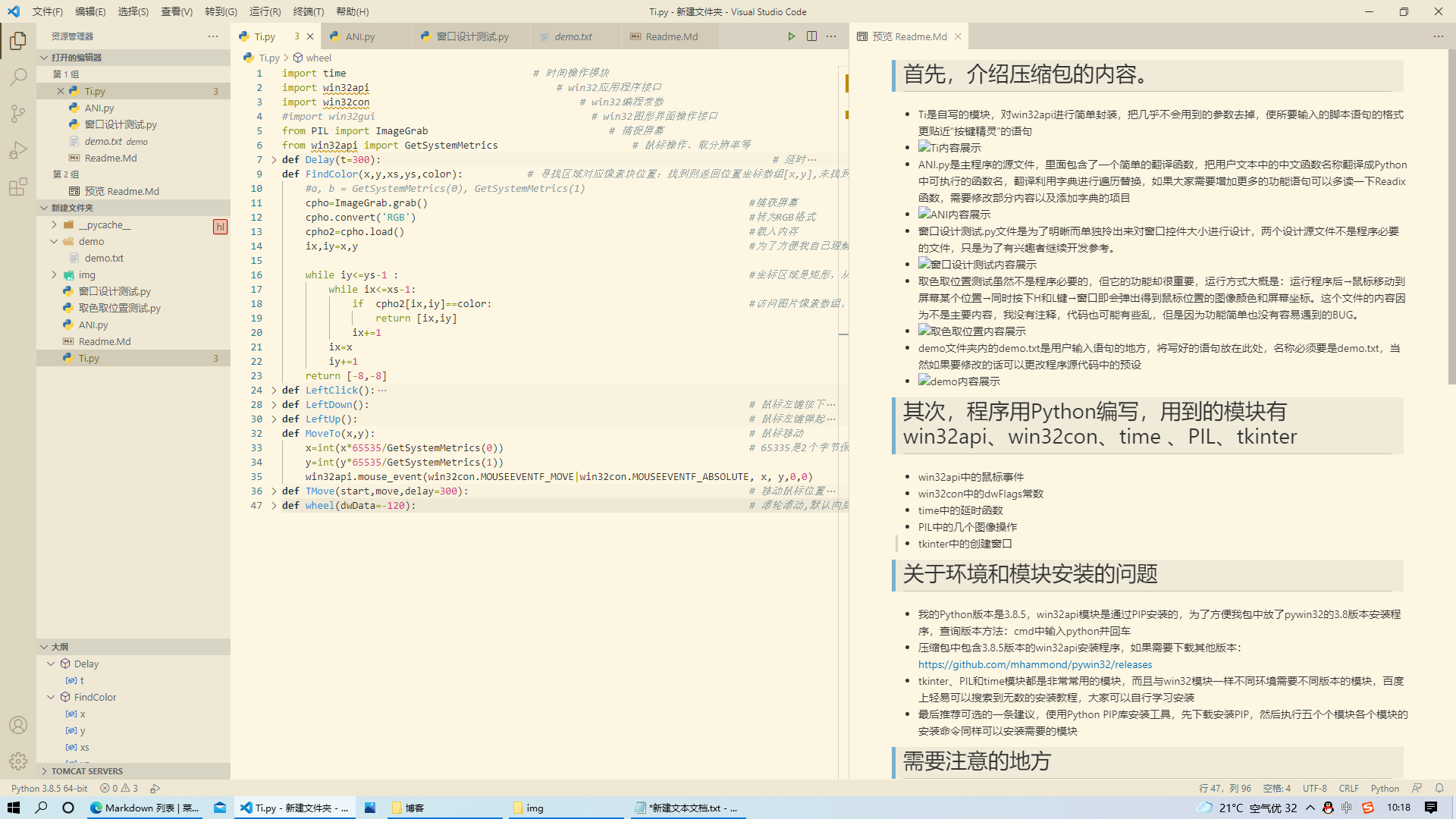Open Run and Debug view
The image size is (1456, 819).
pos(18,150)
